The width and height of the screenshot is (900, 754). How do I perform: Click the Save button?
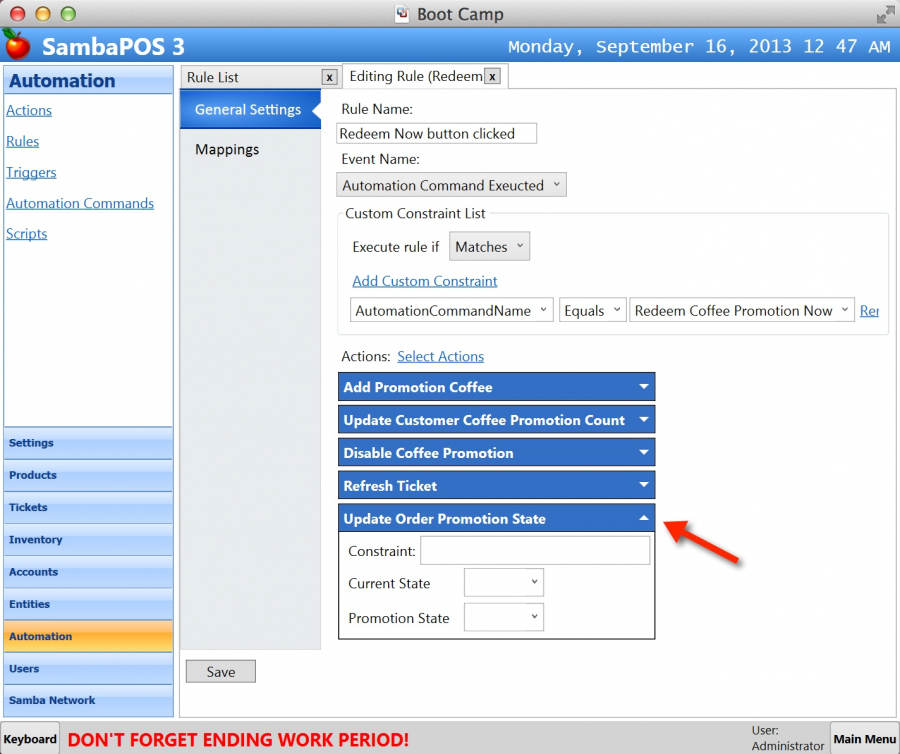[221, 672]
